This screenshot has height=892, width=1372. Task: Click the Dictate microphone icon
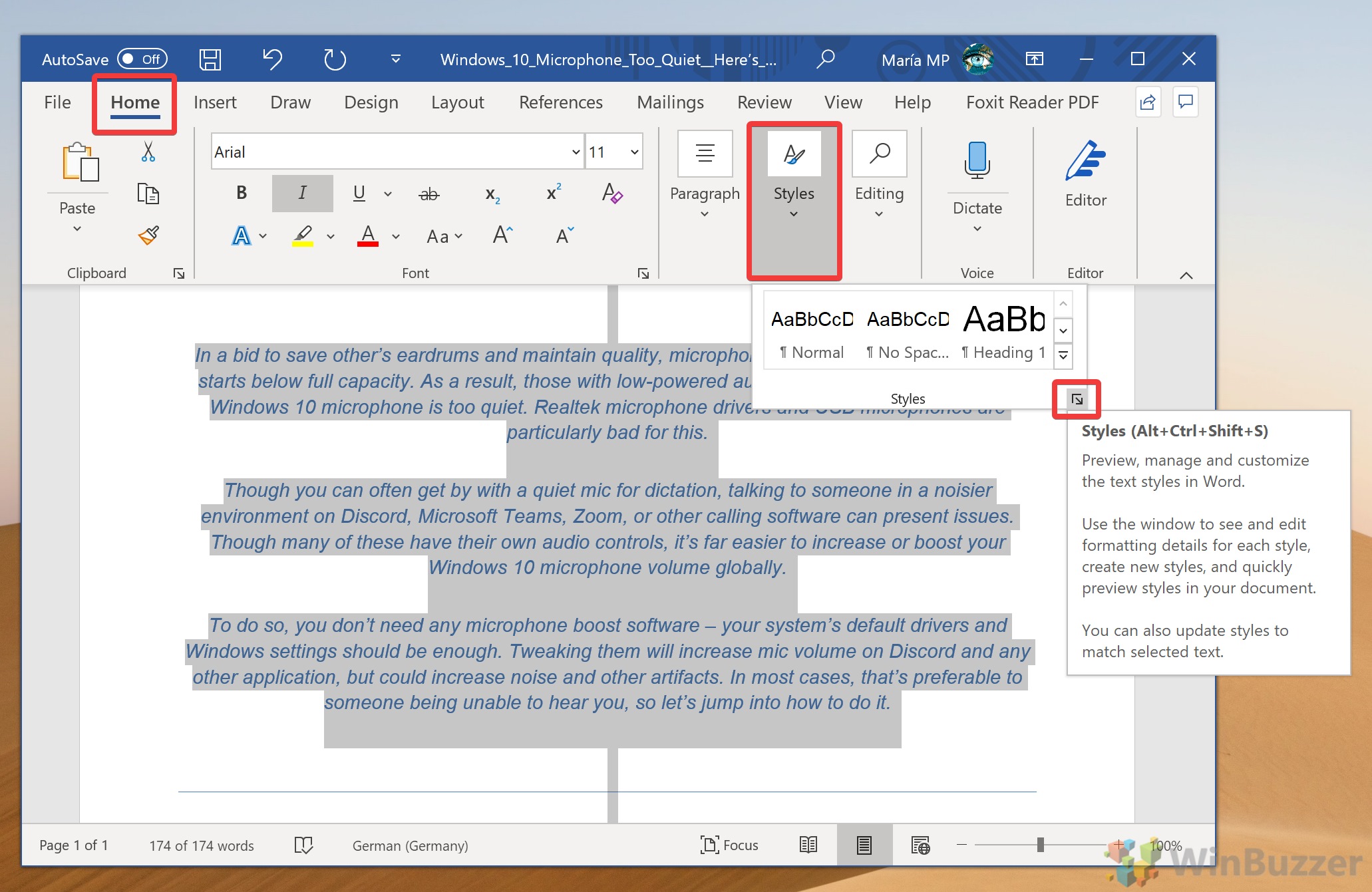pyautogui.click(x=977, y=160)
